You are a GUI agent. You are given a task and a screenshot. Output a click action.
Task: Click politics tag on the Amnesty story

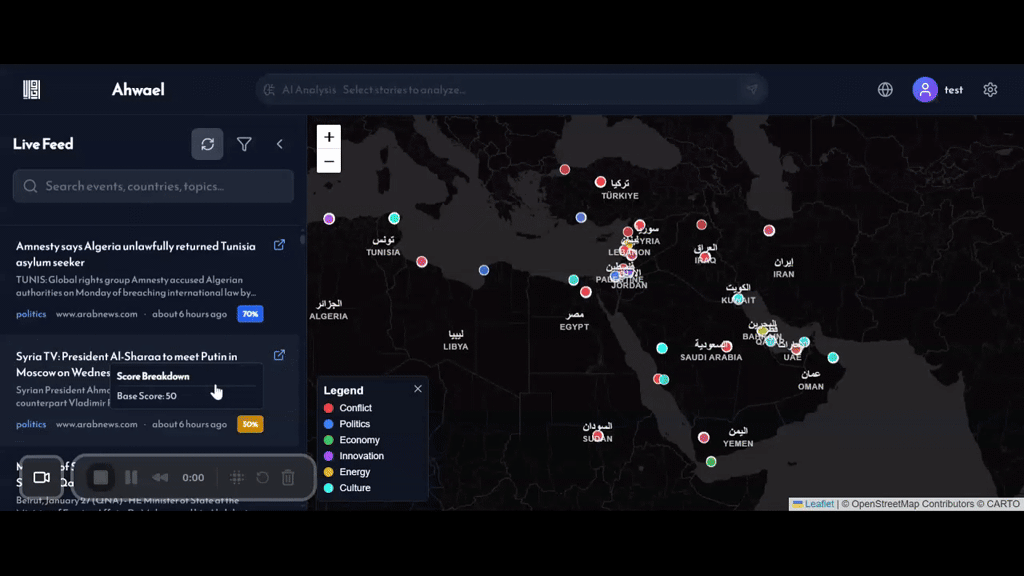point(31,314)
